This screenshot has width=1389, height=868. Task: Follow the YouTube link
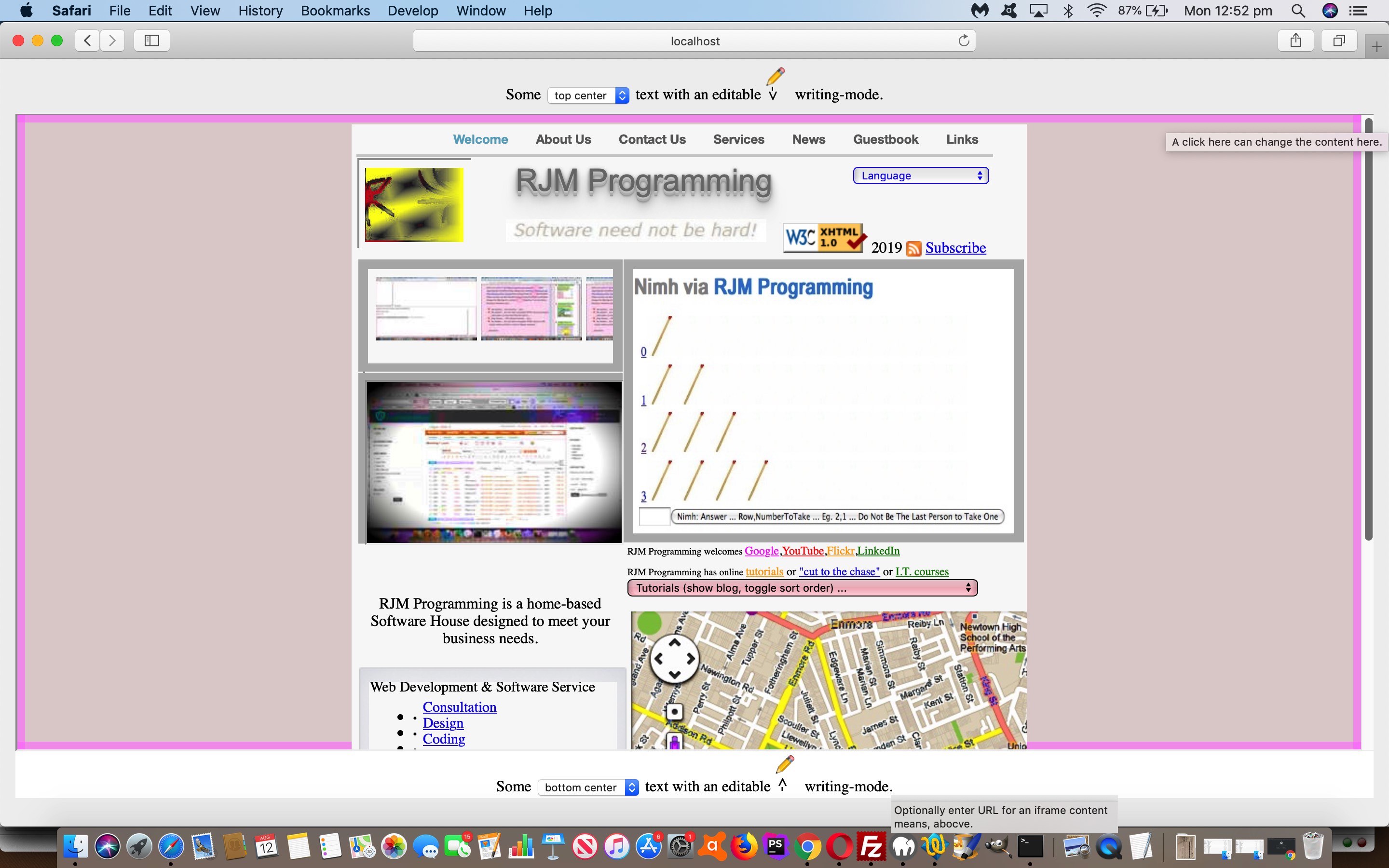pyautogui.click(x=803, y=551)
